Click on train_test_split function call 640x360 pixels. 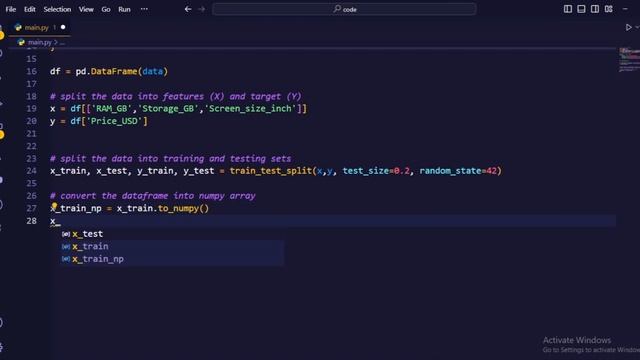tap(271, 171)
